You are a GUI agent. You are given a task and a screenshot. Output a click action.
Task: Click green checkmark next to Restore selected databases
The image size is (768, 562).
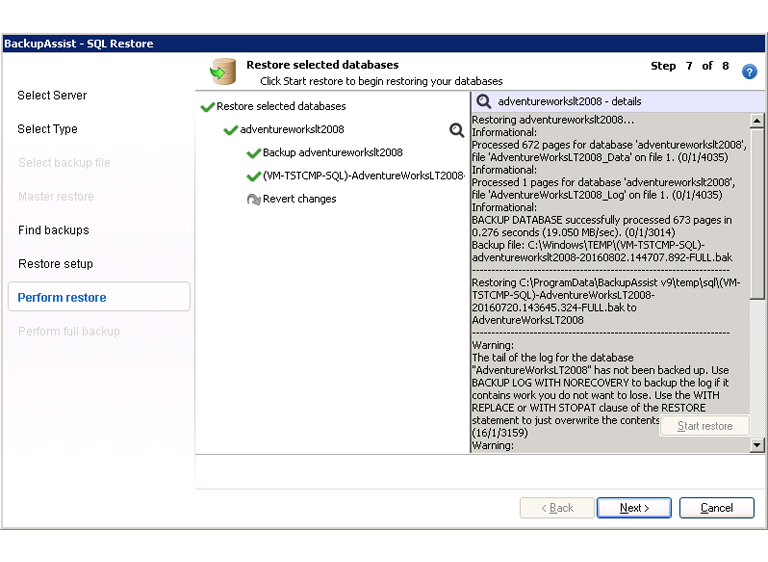click(207, 107)
